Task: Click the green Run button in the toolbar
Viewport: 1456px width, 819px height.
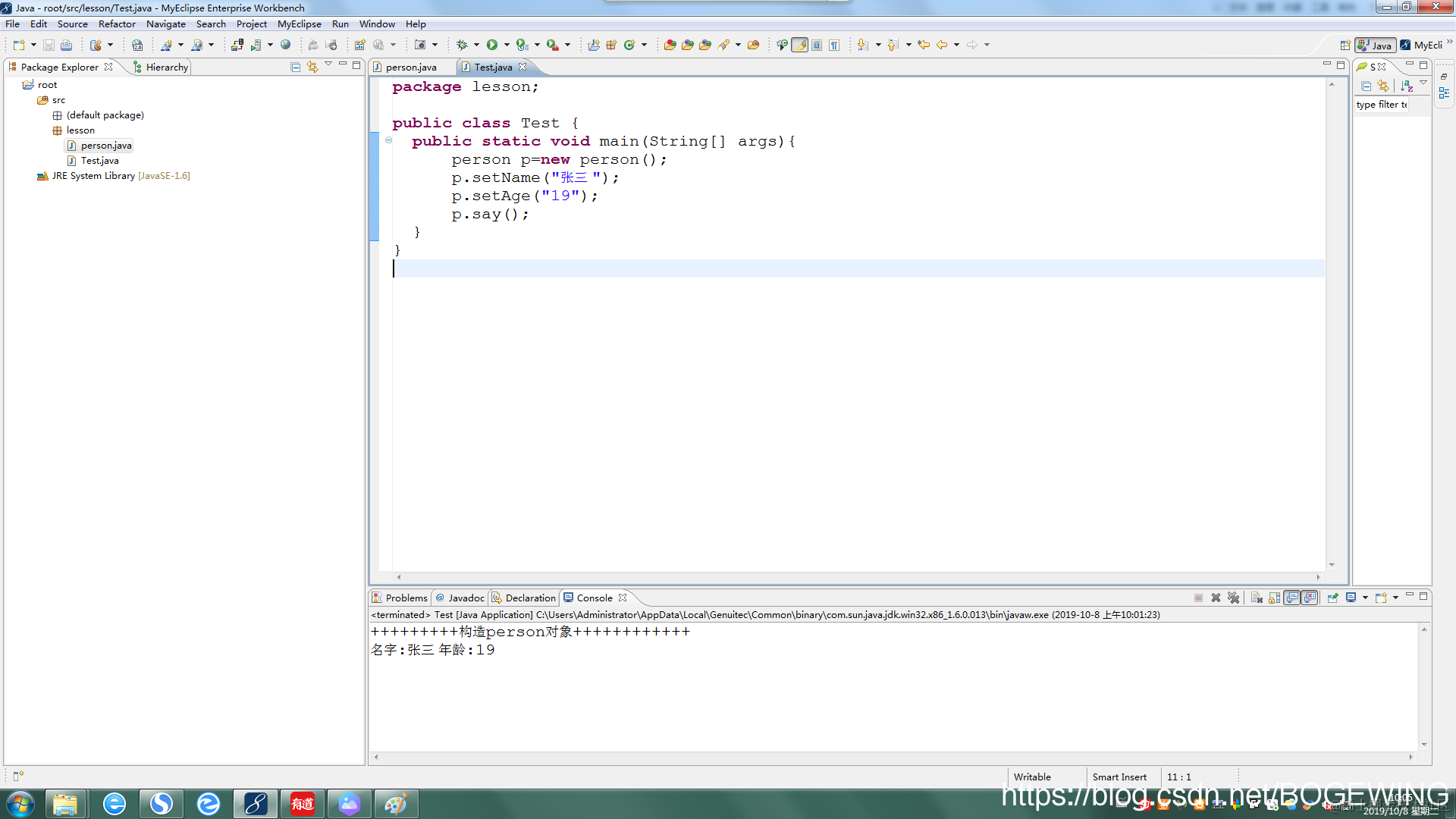Action: (492, 45)
